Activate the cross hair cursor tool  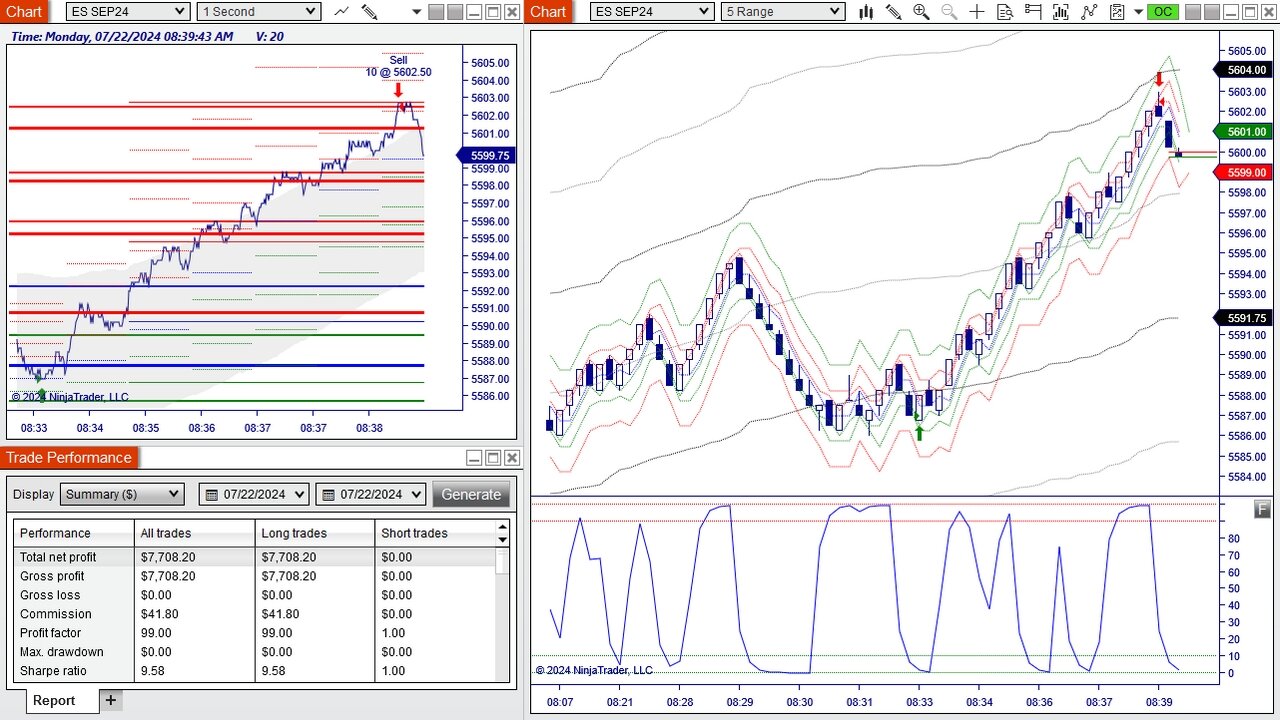pyautogui.click(x=977, y=12)
